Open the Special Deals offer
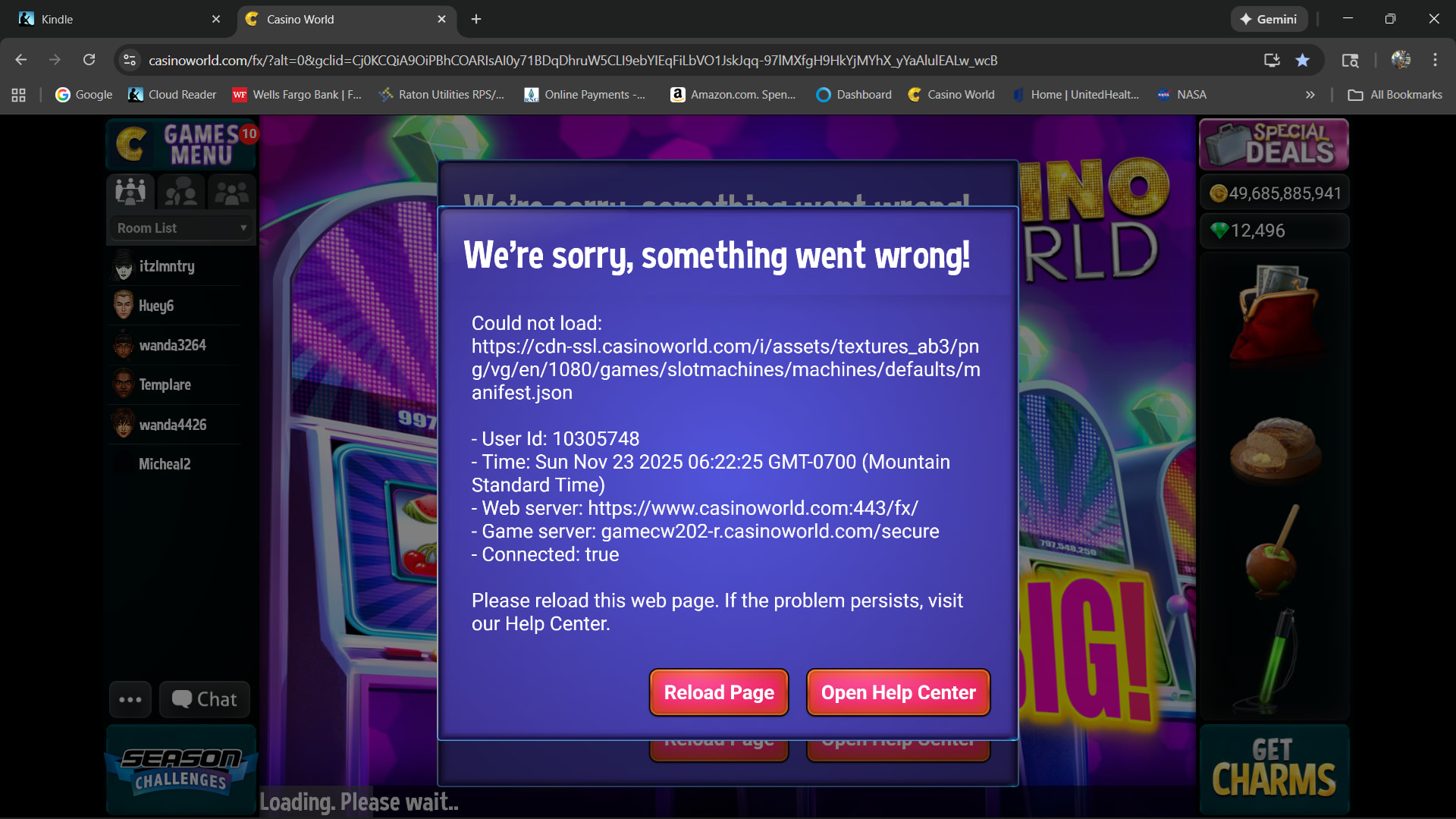 1274,144
